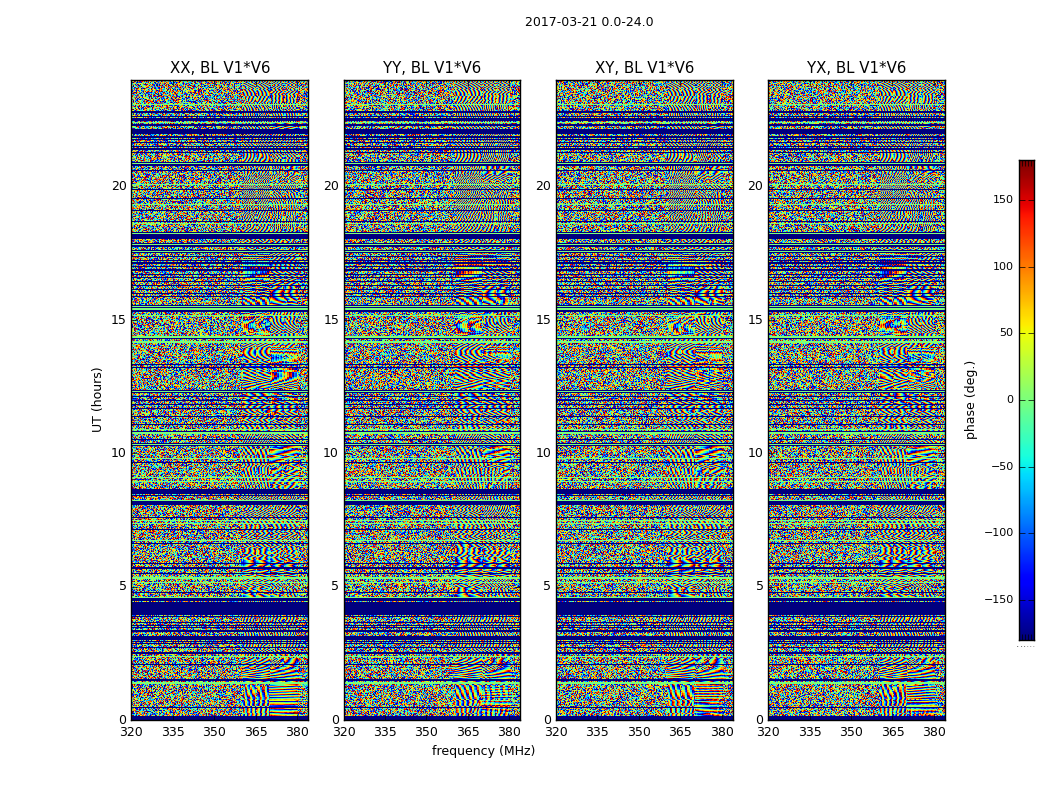Click the 15 hour tick of XX plot
The image size is (1050, 800).
[x=119, y=320]
